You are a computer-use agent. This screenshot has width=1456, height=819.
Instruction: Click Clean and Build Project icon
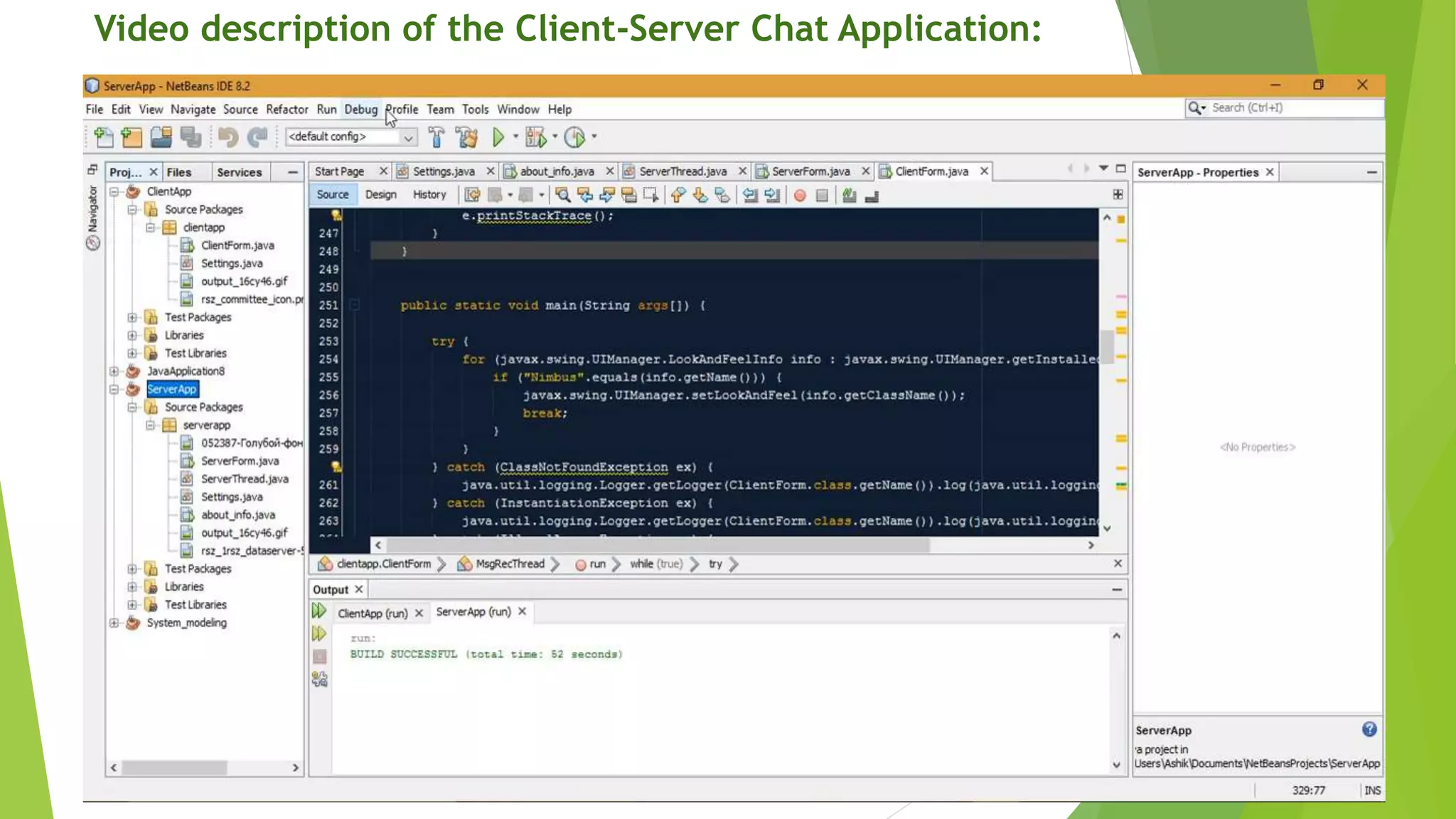click(x=467, y=136)
